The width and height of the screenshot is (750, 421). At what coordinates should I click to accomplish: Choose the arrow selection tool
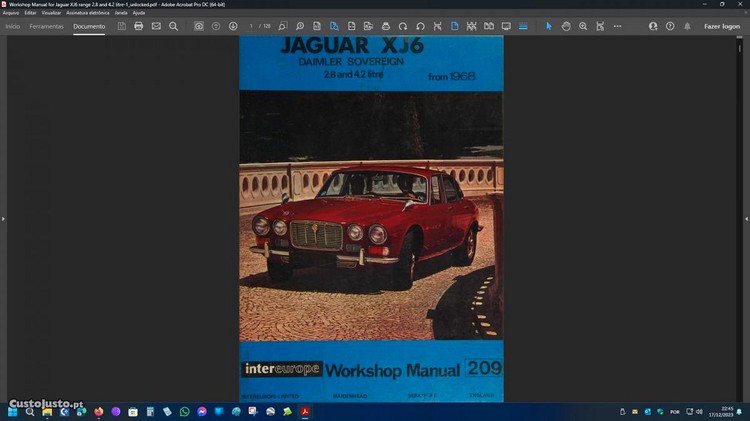point(548,26)
